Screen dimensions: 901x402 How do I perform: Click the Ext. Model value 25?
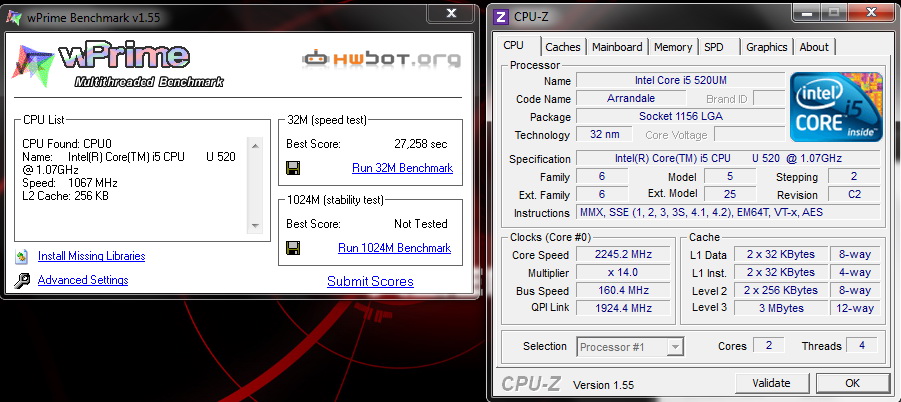[730, 194]
